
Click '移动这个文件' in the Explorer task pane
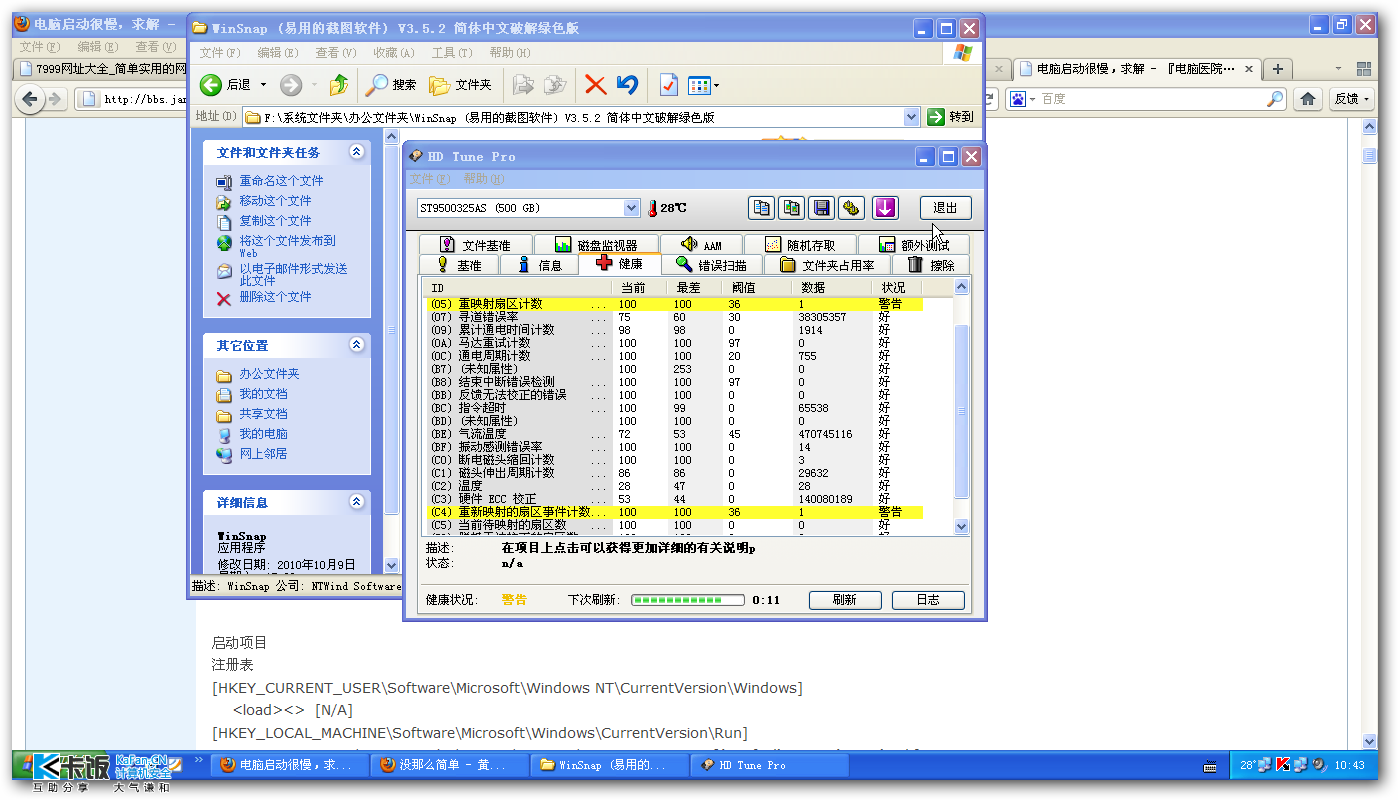(x=275, y=201)
